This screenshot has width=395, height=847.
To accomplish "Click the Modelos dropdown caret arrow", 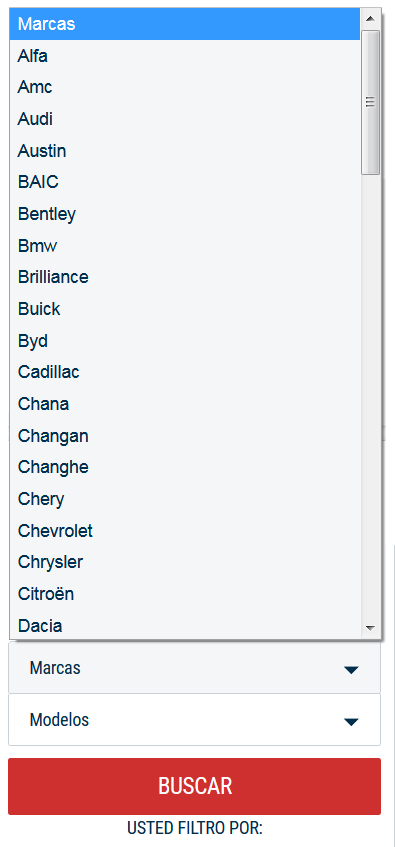I will click(351, 722).
